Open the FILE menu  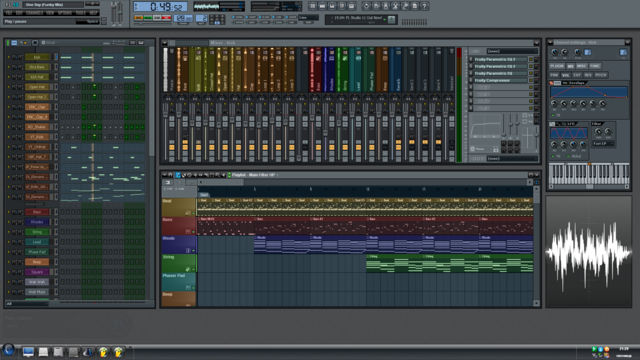coord(8,13)
